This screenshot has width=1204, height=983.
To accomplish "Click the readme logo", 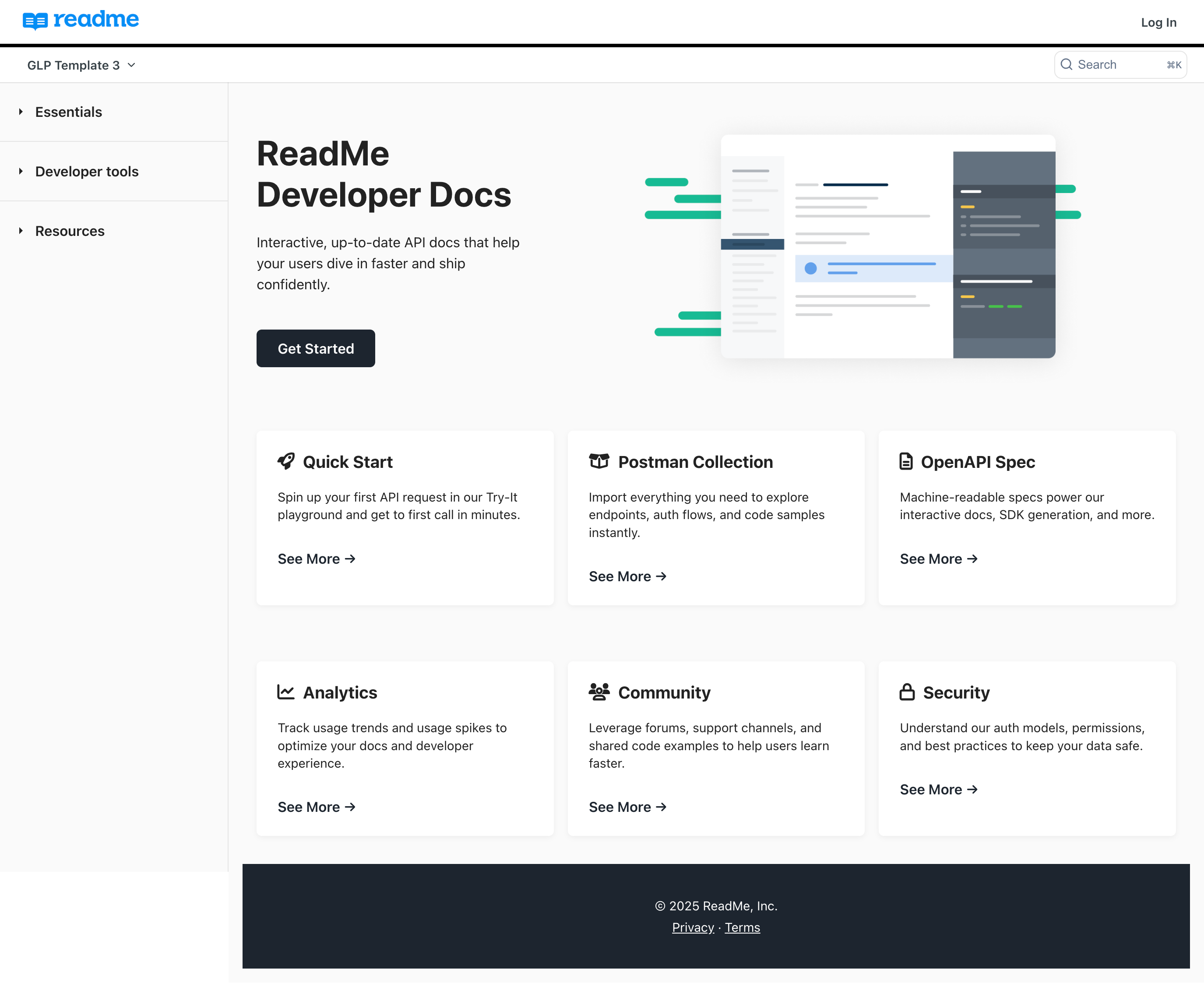I will pos(81,21).
